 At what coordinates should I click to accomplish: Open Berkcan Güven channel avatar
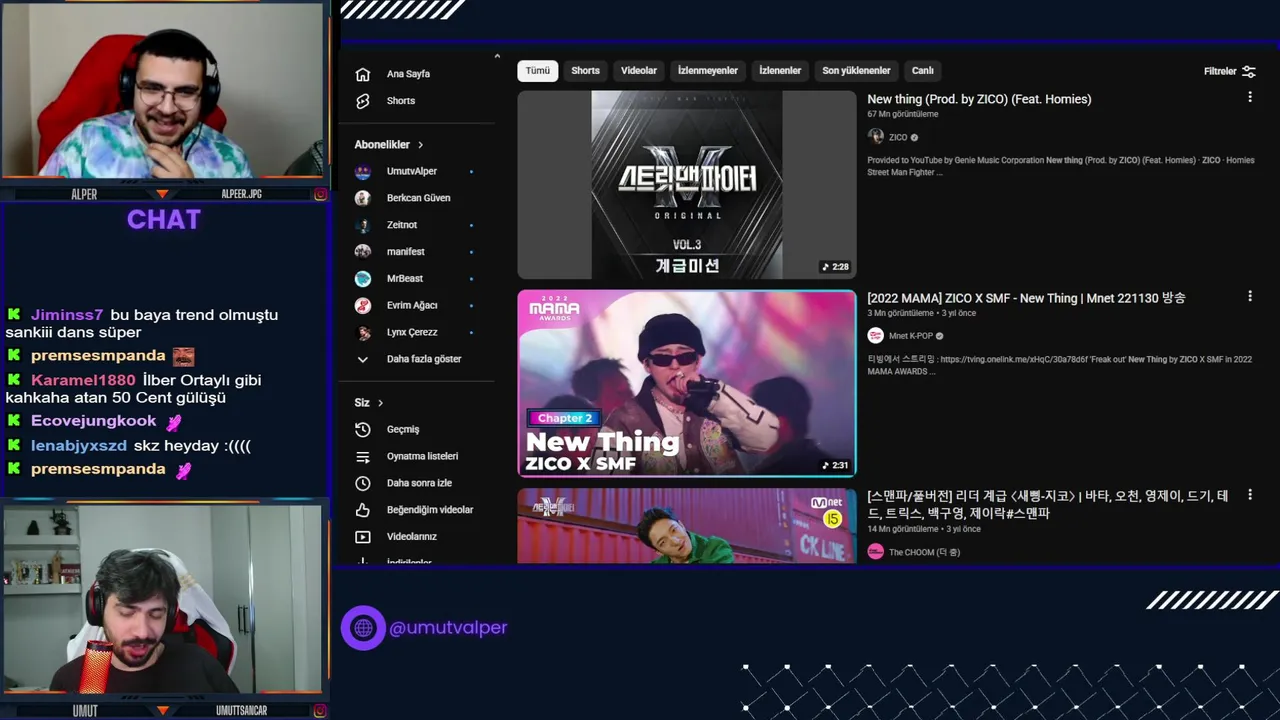[x=363, y=198]
